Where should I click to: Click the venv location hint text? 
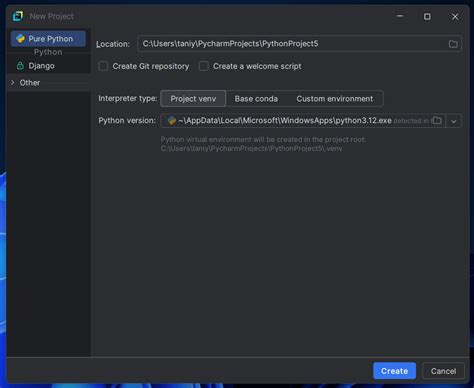(263, 144)
